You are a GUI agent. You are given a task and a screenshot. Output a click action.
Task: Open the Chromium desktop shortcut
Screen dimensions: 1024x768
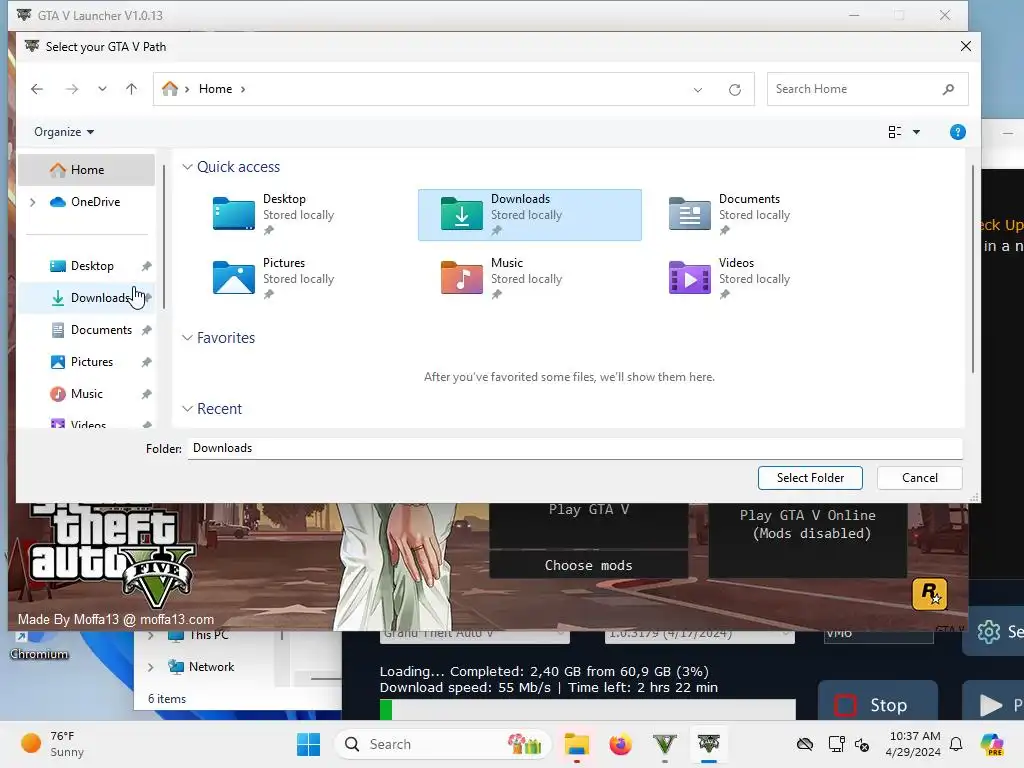[39, 647]
